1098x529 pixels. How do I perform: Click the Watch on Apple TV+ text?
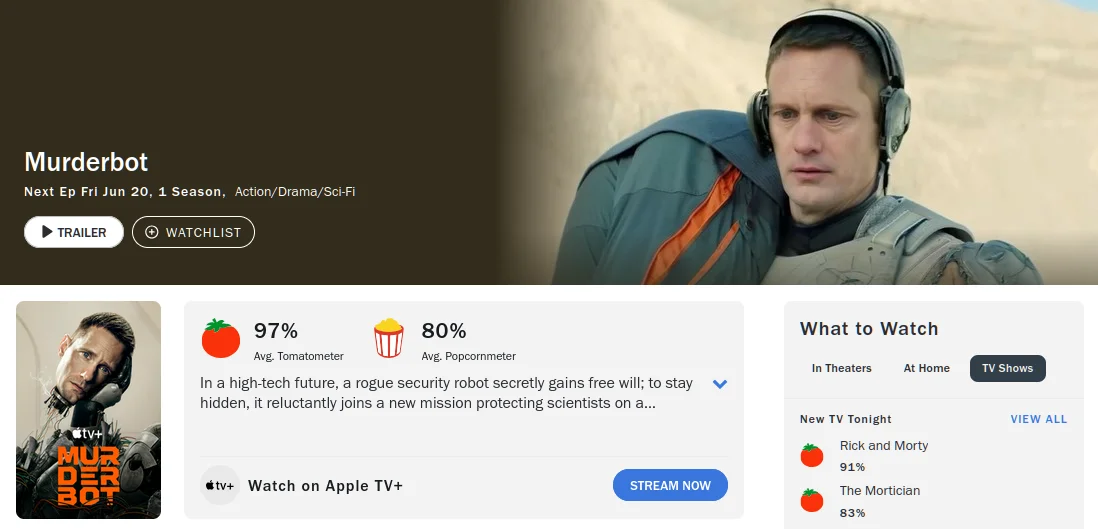click(326, 486)
